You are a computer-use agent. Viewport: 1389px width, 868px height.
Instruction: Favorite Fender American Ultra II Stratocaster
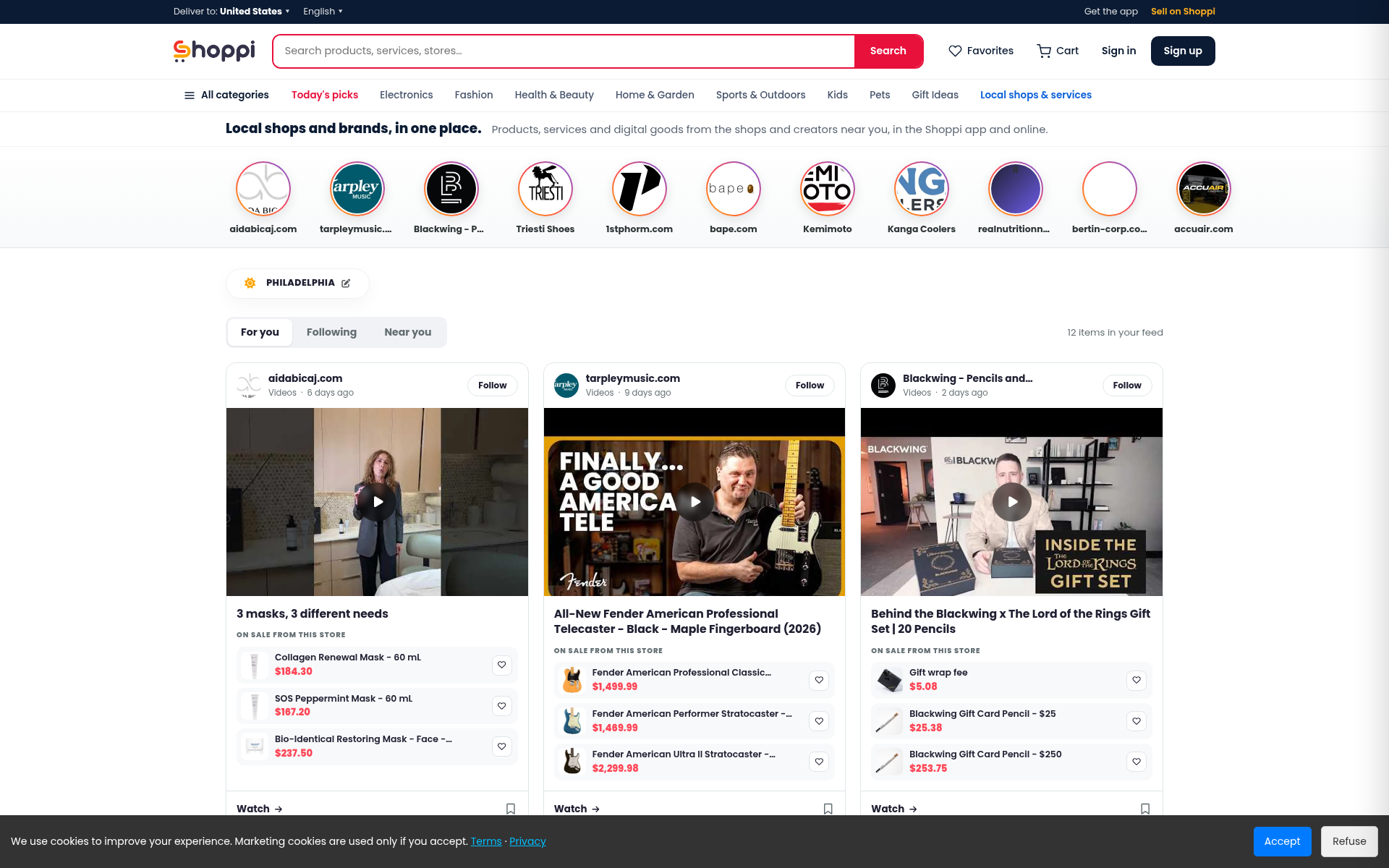(x=819, y=762)
